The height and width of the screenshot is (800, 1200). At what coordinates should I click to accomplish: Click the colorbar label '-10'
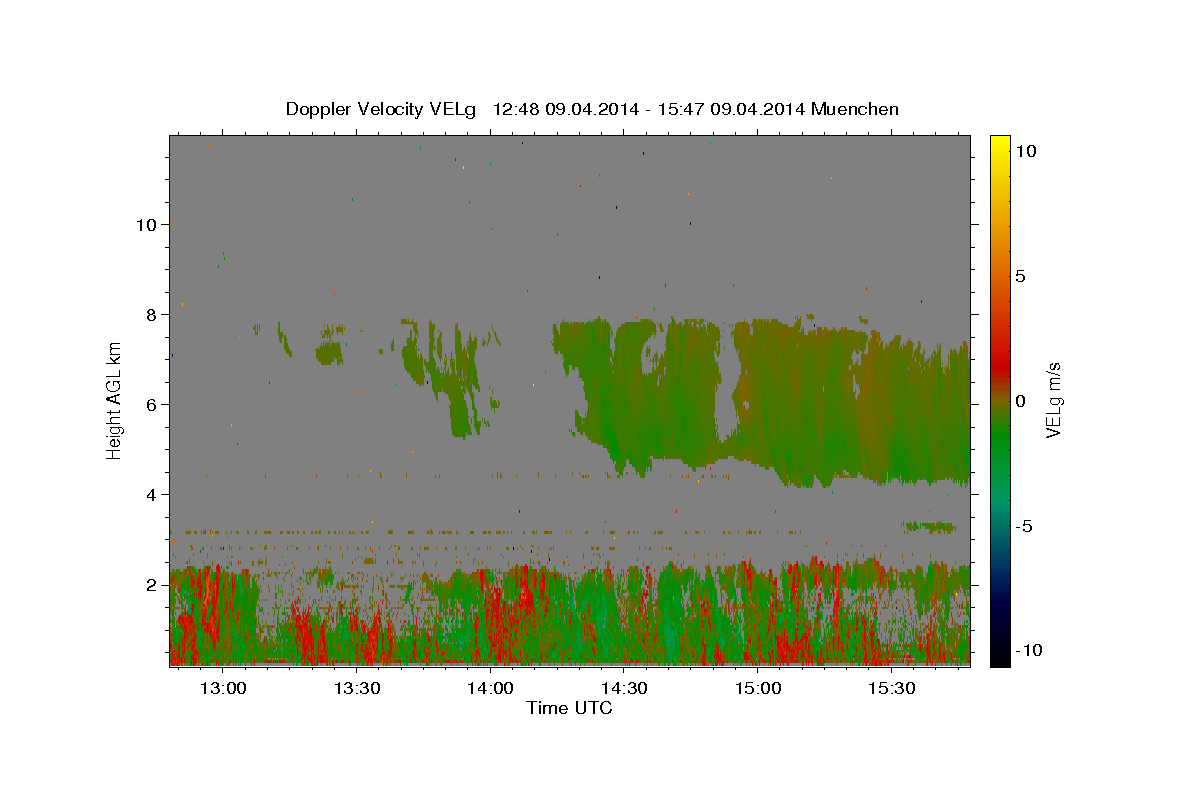(1029, 651)
